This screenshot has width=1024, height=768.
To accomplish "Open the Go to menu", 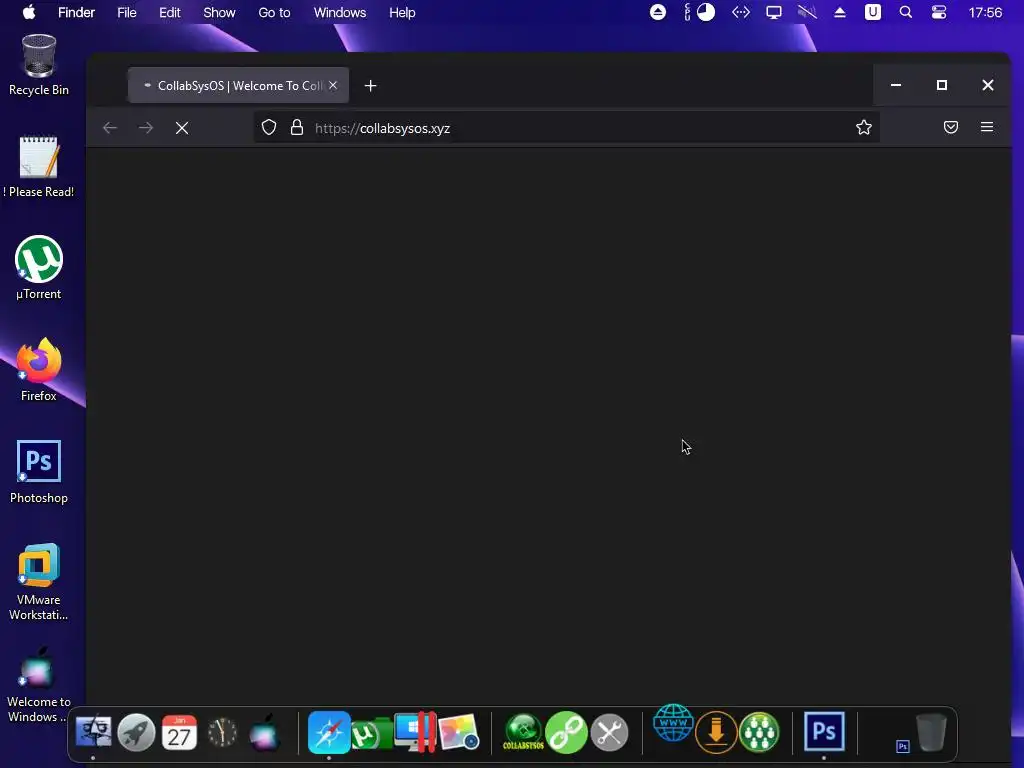I will pos(274,12).
